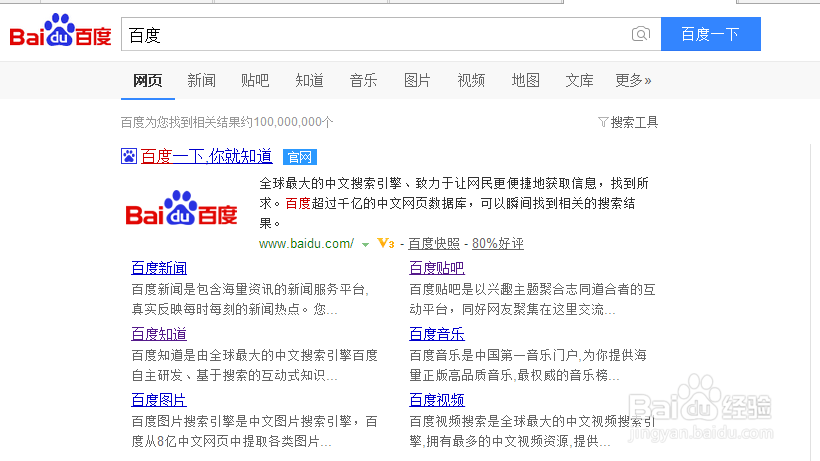The image size is (820, 461).
Task: Expand 更多» for more categories
Action: (x=633, y=80)
